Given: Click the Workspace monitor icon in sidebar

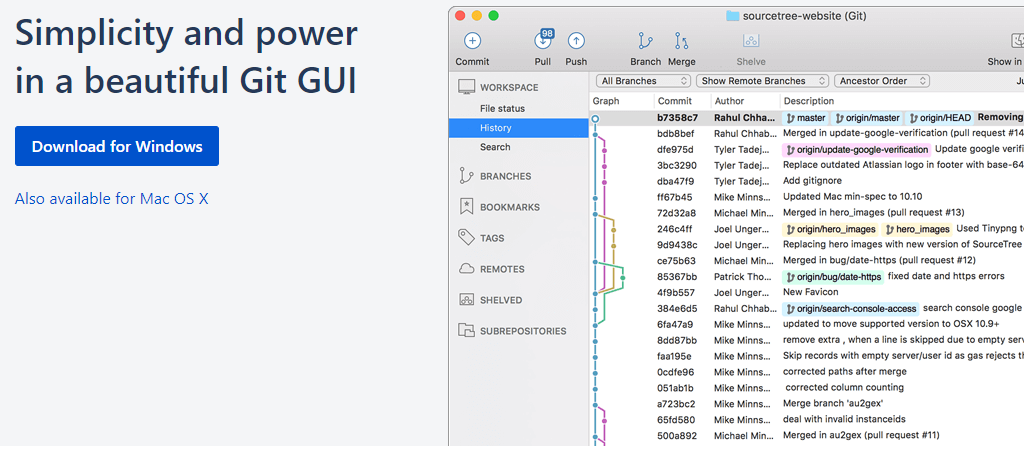Looking at the screenshot, I should pyautogui.click(x=466, y=88).
